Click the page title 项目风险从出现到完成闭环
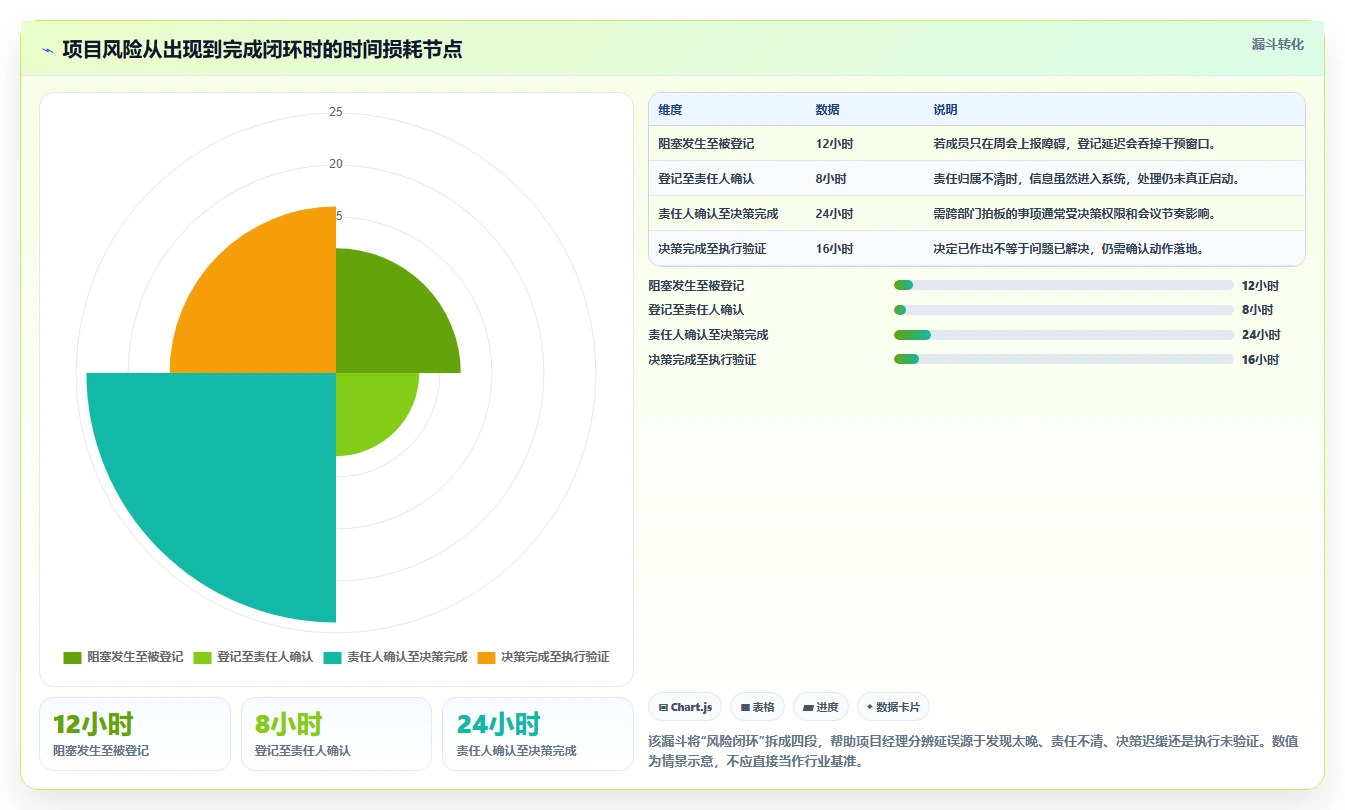 (262, 50)
